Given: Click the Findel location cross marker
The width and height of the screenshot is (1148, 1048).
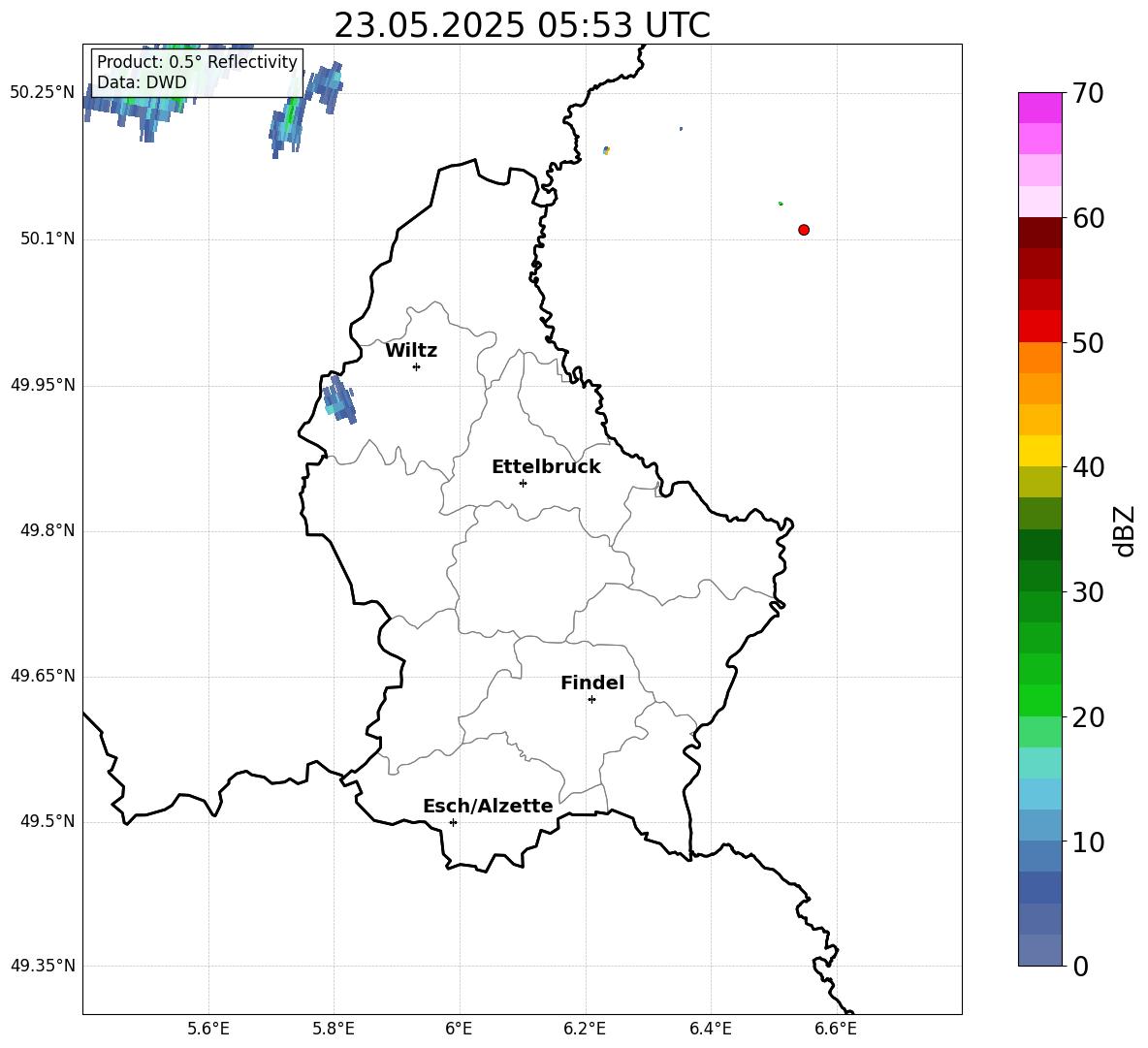Looking at the screenshot, I should click(592, 700).
